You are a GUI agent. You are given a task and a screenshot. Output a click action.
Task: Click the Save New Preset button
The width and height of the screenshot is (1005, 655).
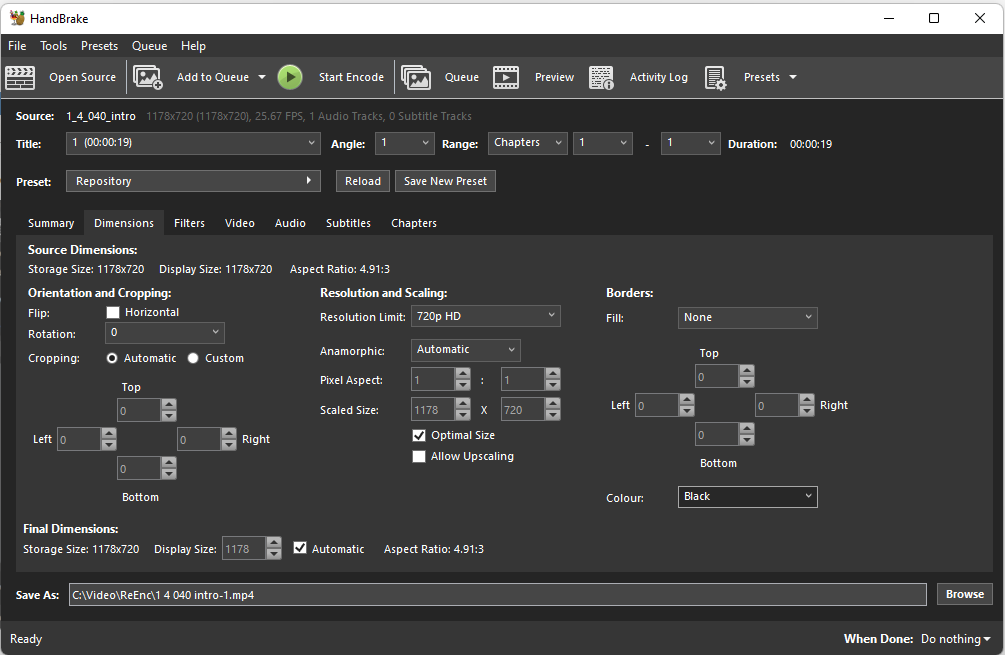tap(445, 181)
